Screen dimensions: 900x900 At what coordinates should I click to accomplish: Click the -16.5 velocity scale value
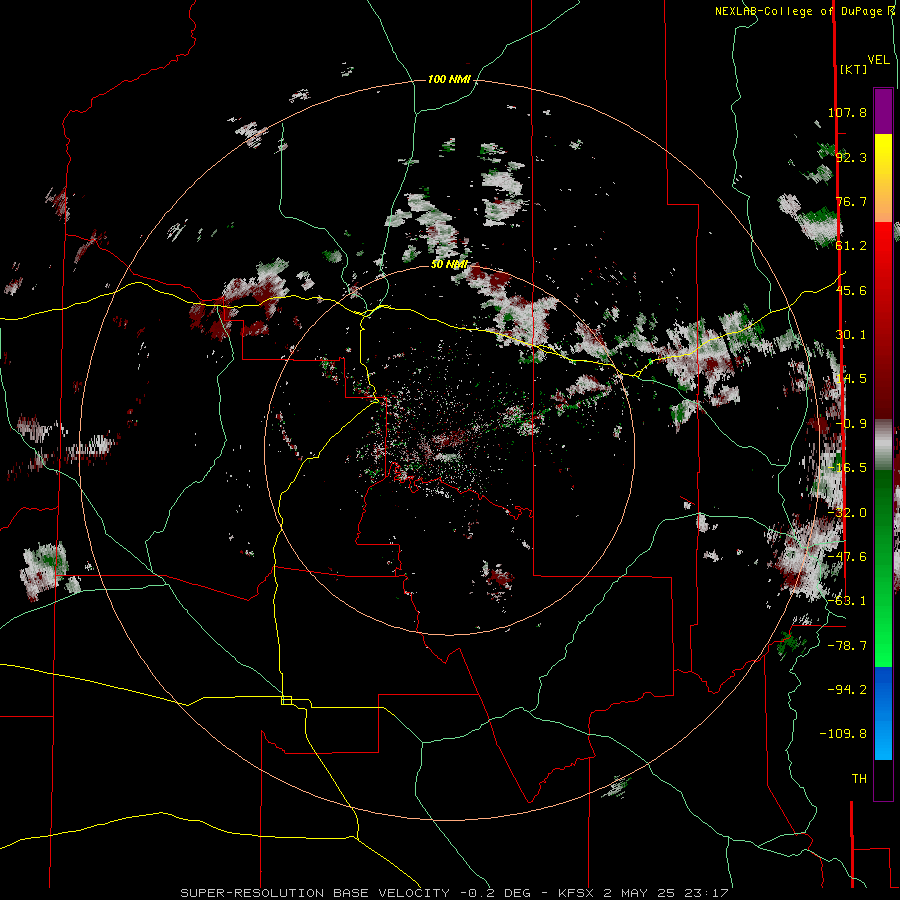click(847, 468)
